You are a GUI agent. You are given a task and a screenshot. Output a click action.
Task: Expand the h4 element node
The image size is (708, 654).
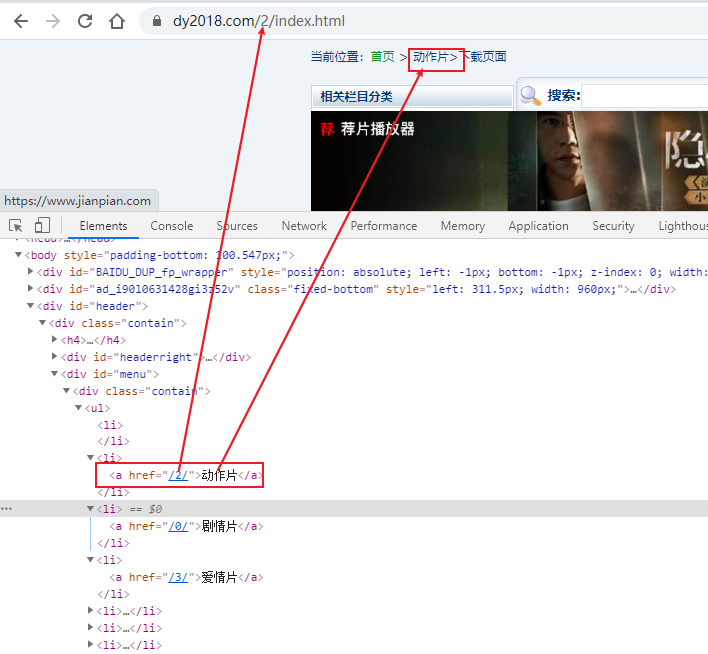tap(54, 339)
